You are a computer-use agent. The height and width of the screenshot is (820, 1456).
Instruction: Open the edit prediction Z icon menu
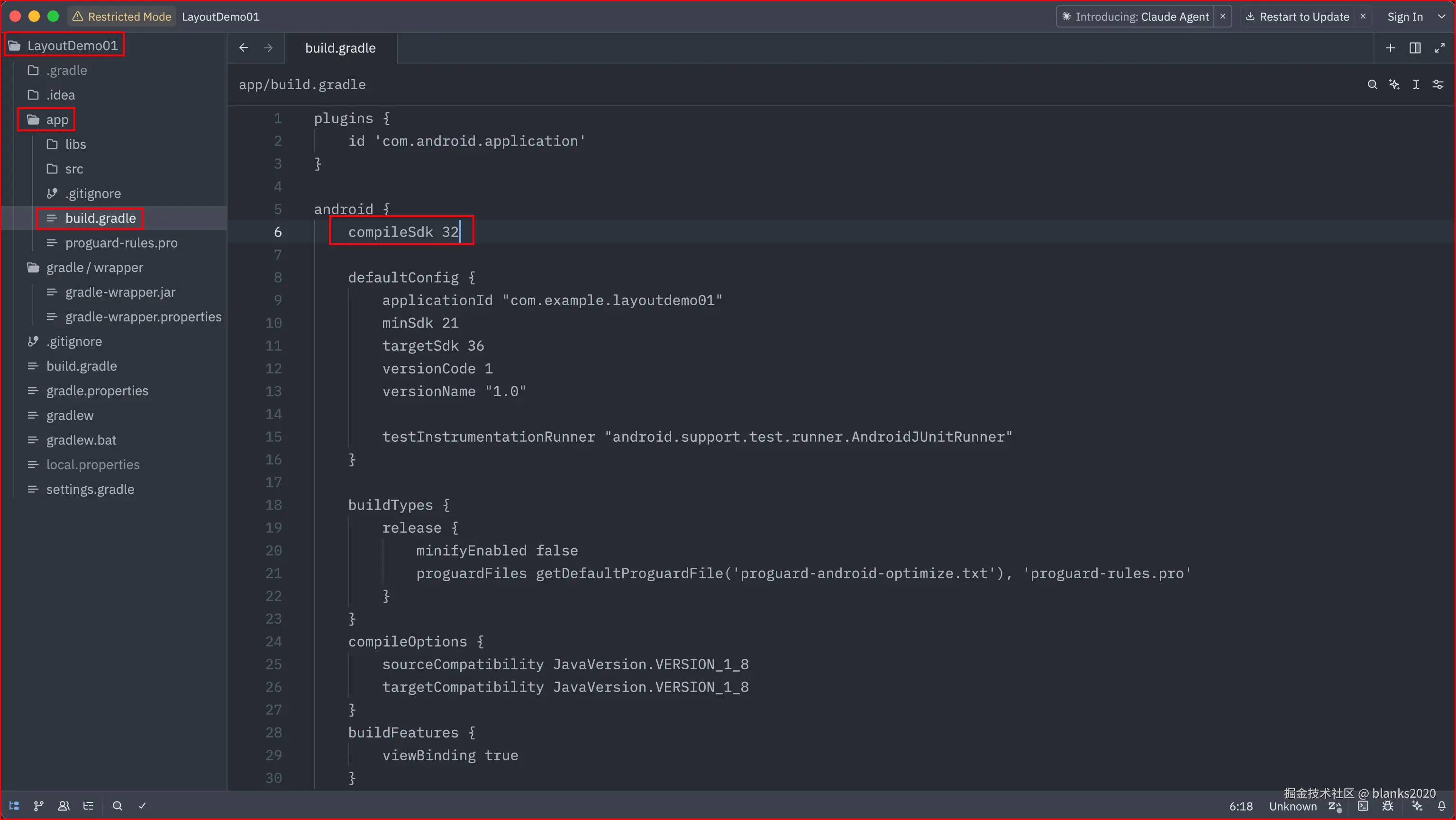[x=1335, y=806]
